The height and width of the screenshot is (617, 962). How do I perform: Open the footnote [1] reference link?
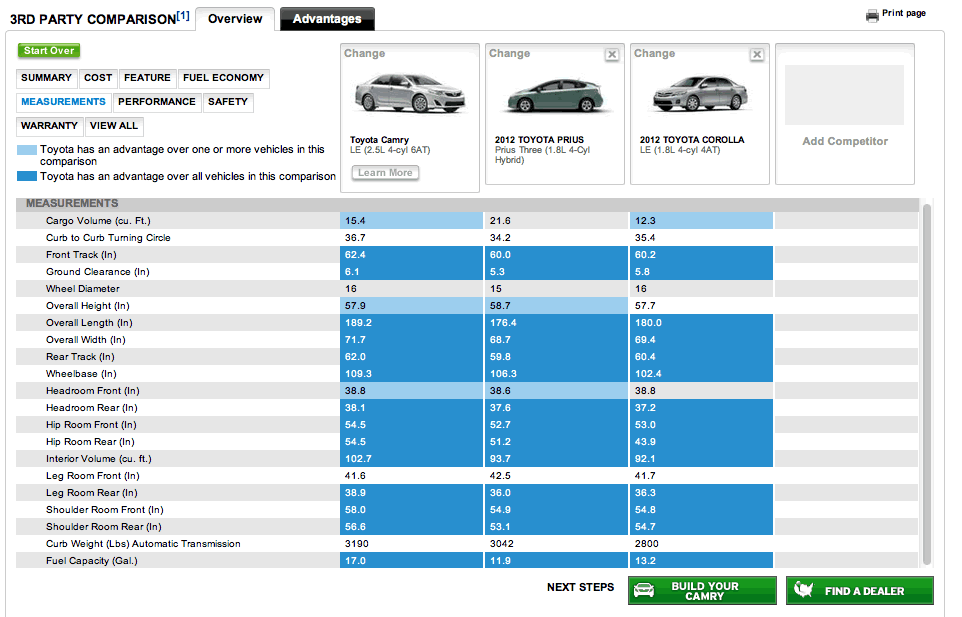(x=183, y=16)
